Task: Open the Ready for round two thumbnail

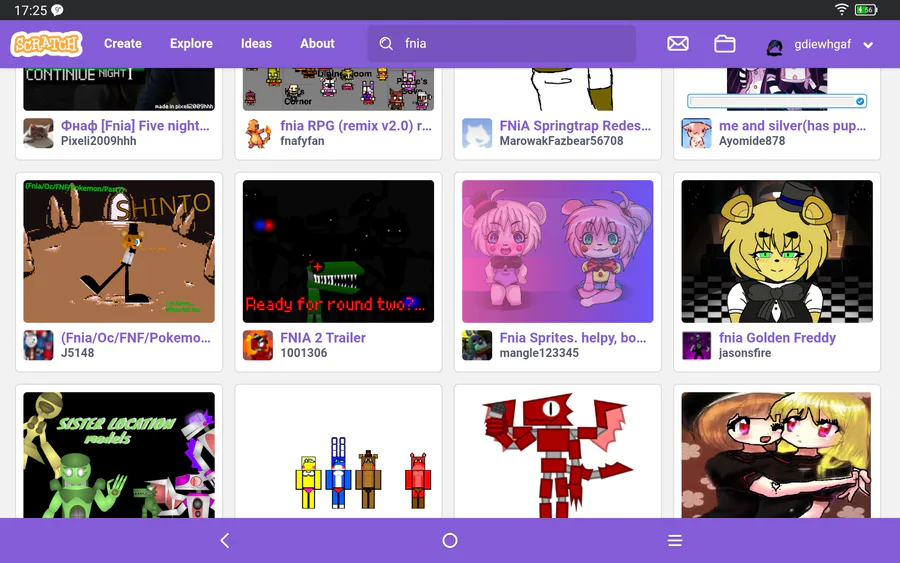Action: (x=338, y=251)
